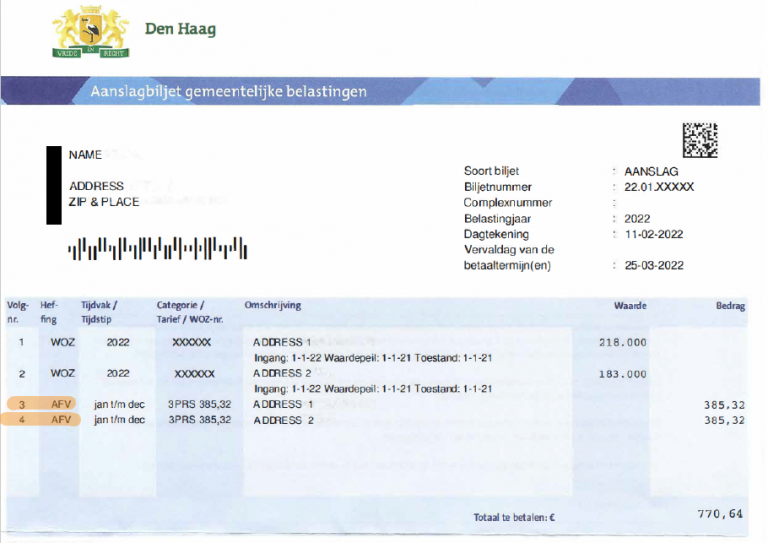Screen dimensions: 768x543
Task: Click the QR code on the bill
Action: (x=700, y=140)
